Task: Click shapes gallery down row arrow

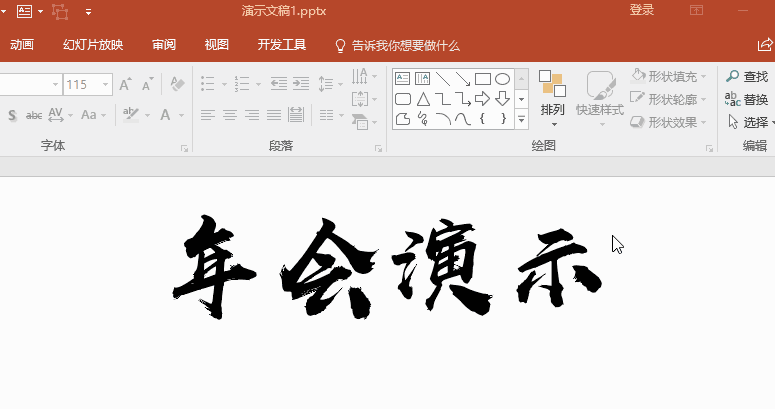Action: click(x=521, y=99)
